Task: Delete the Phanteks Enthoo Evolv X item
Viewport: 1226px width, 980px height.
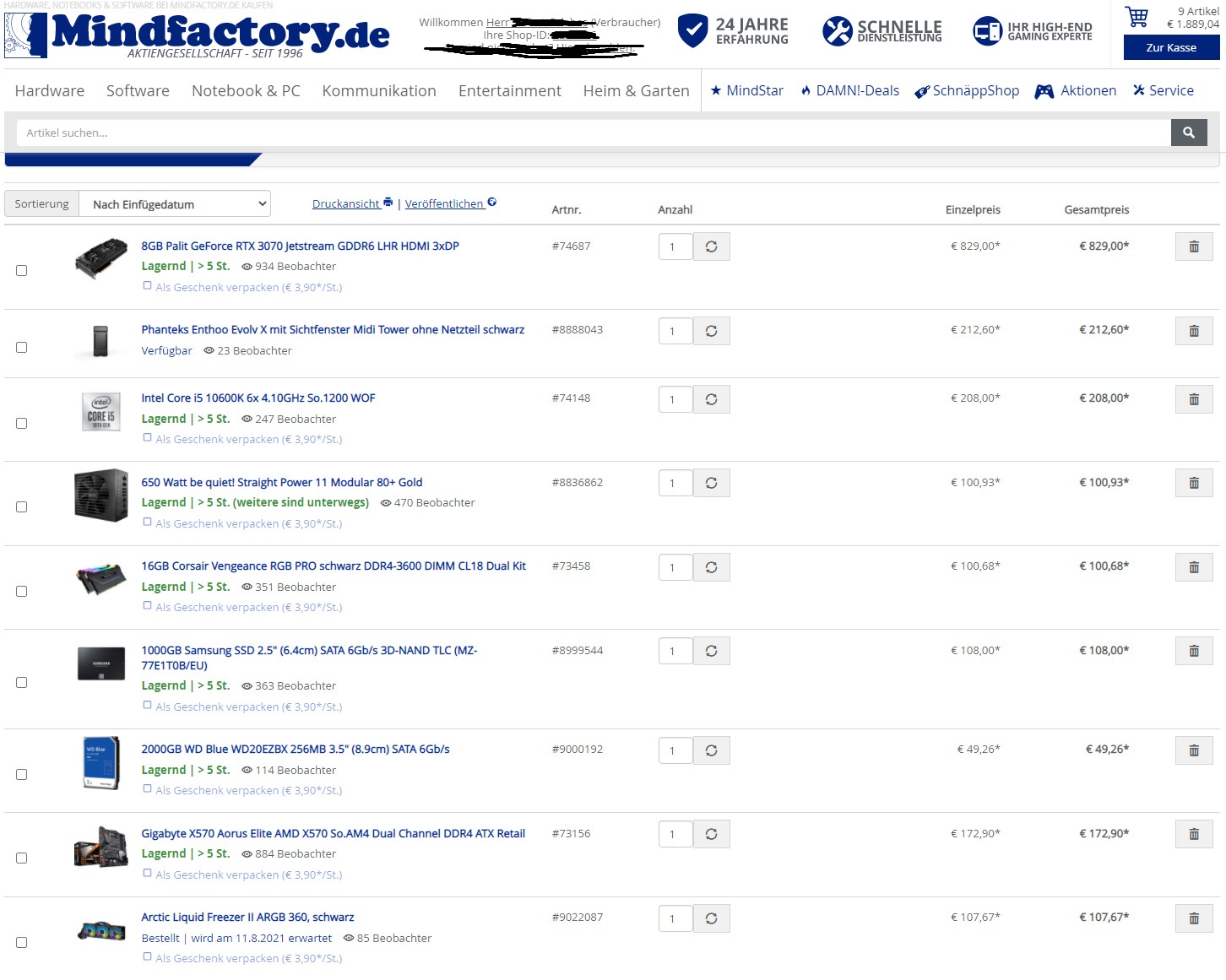Action: click(1194, 331)
